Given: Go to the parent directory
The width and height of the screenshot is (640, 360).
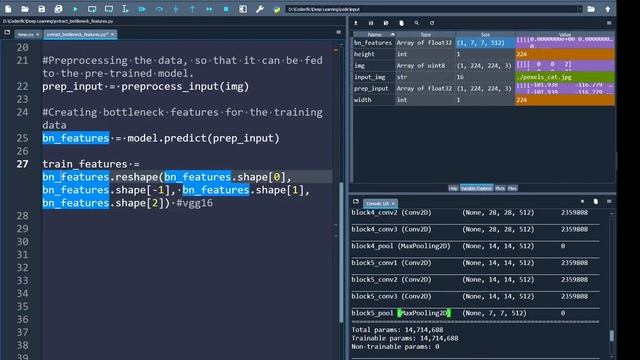Looking at the screenshot, I should [608, 9].
